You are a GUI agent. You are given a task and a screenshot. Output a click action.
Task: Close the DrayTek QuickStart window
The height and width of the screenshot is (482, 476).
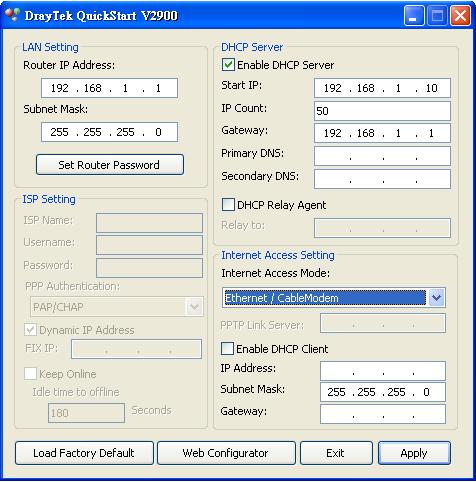460,16
